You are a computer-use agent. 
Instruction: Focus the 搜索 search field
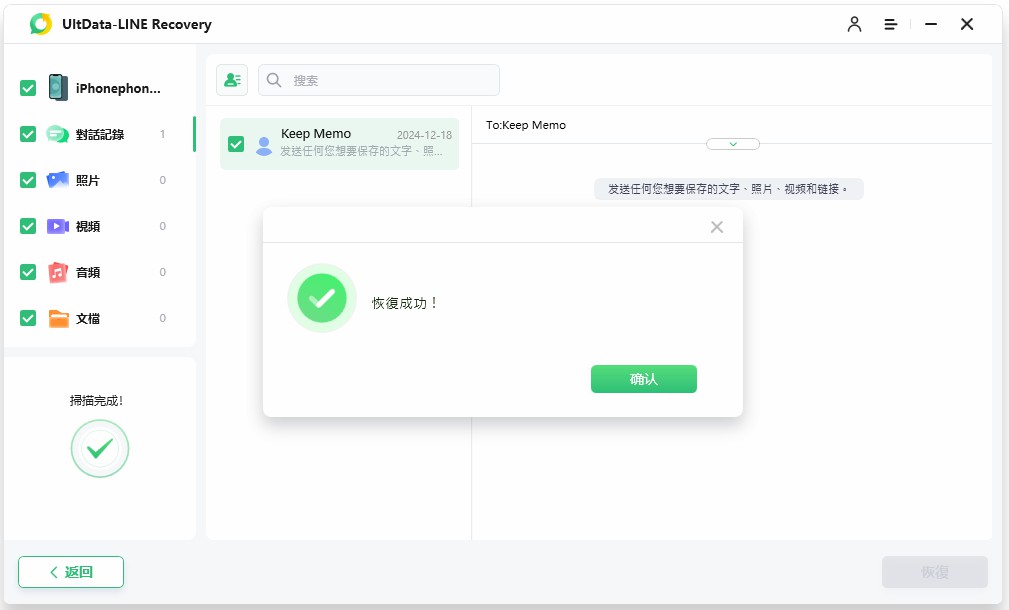pyautogui.click(x=378, y=80)
